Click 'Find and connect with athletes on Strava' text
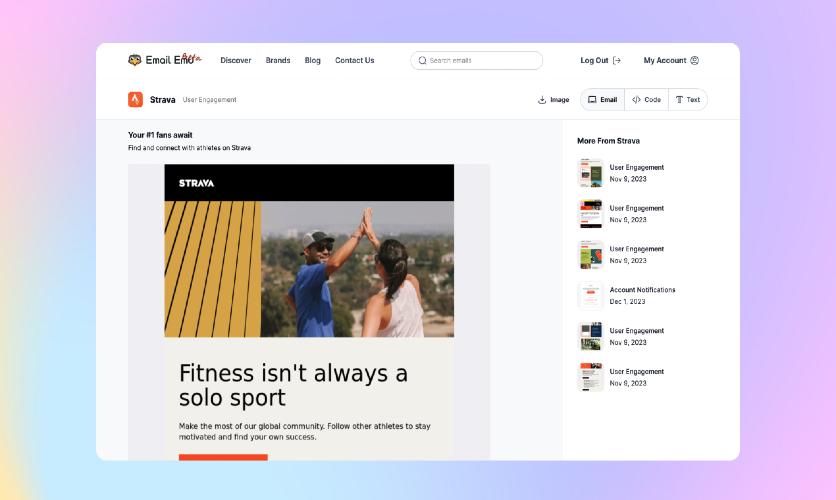Screen dimensions: 836x500 point(189,148)
